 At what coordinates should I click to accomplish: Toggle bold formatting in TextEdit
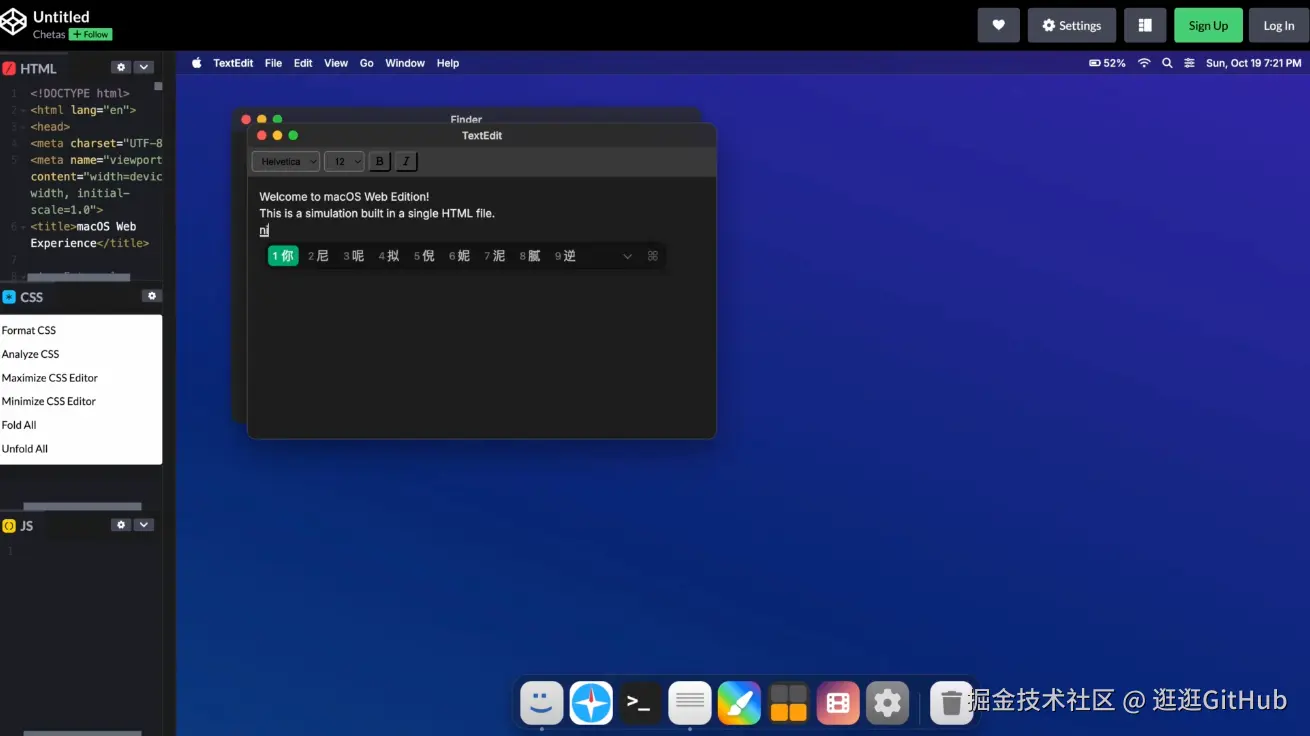click(379, 161)
